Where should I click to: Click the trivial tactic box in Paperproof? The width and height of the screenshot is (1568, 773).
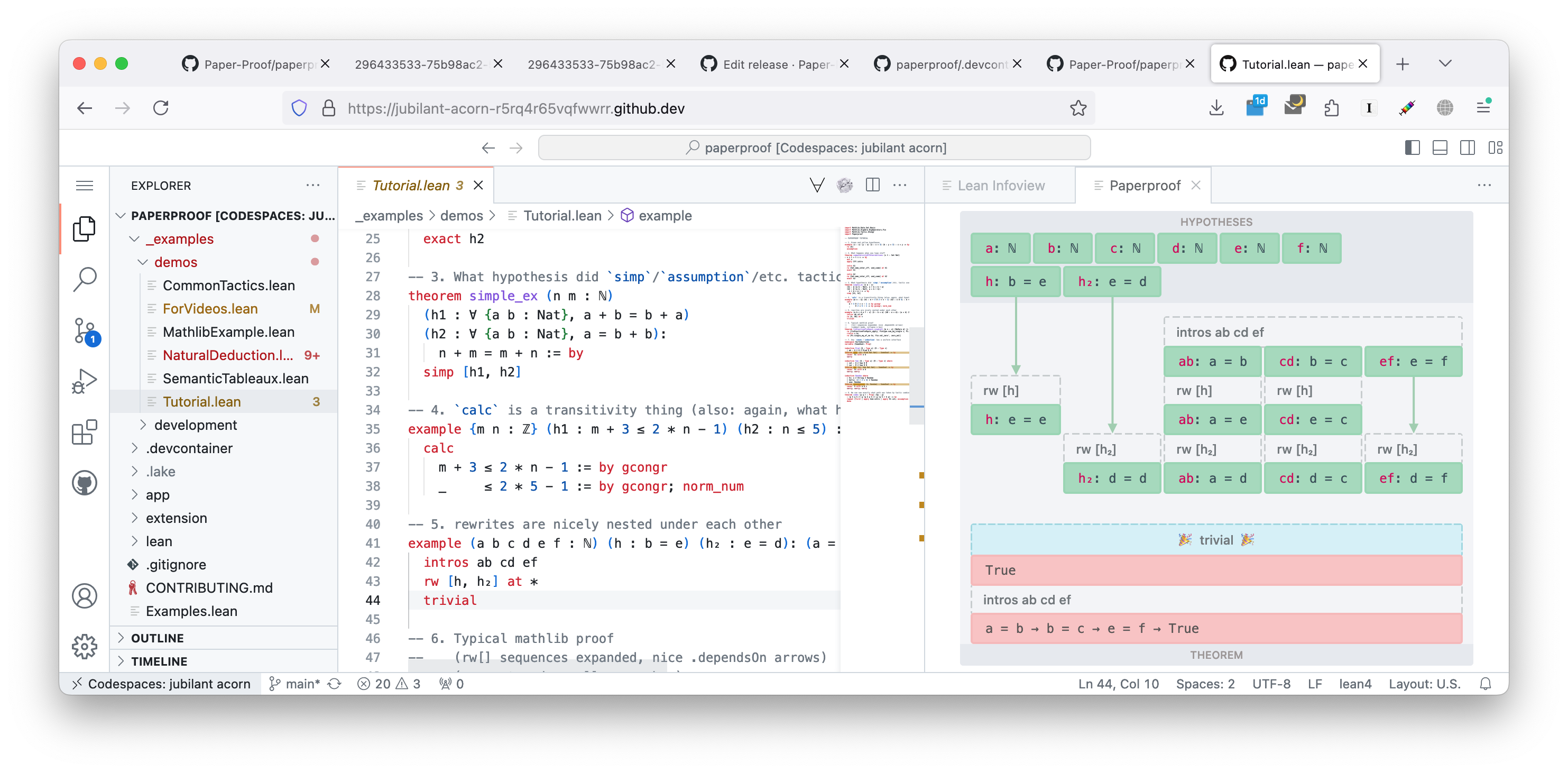point(1215,539)
